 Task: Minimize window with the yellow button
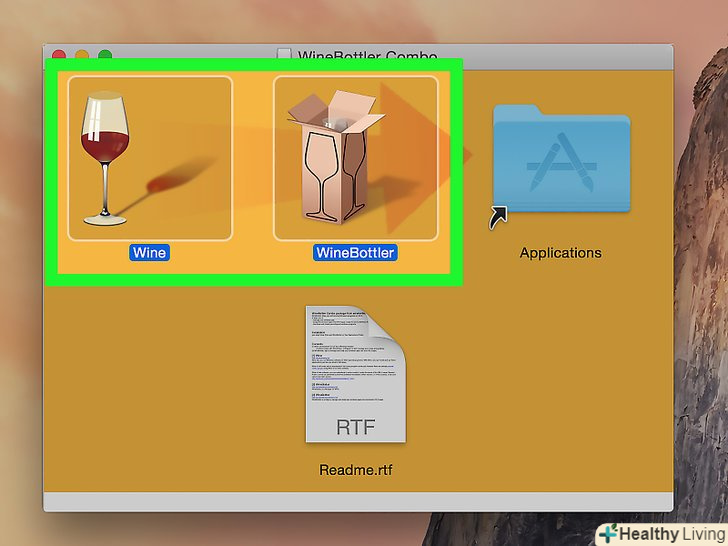tap(82, 54)
